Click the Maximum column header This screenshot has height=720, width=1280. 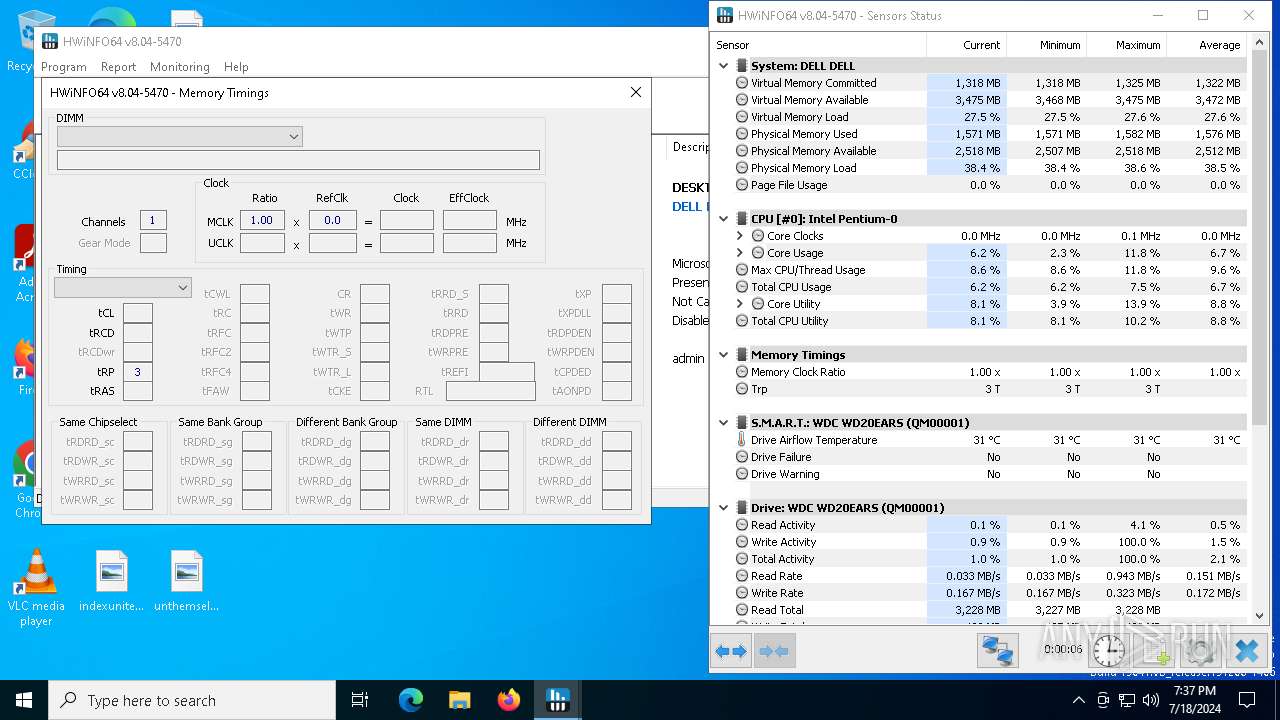click(1126, 45)
